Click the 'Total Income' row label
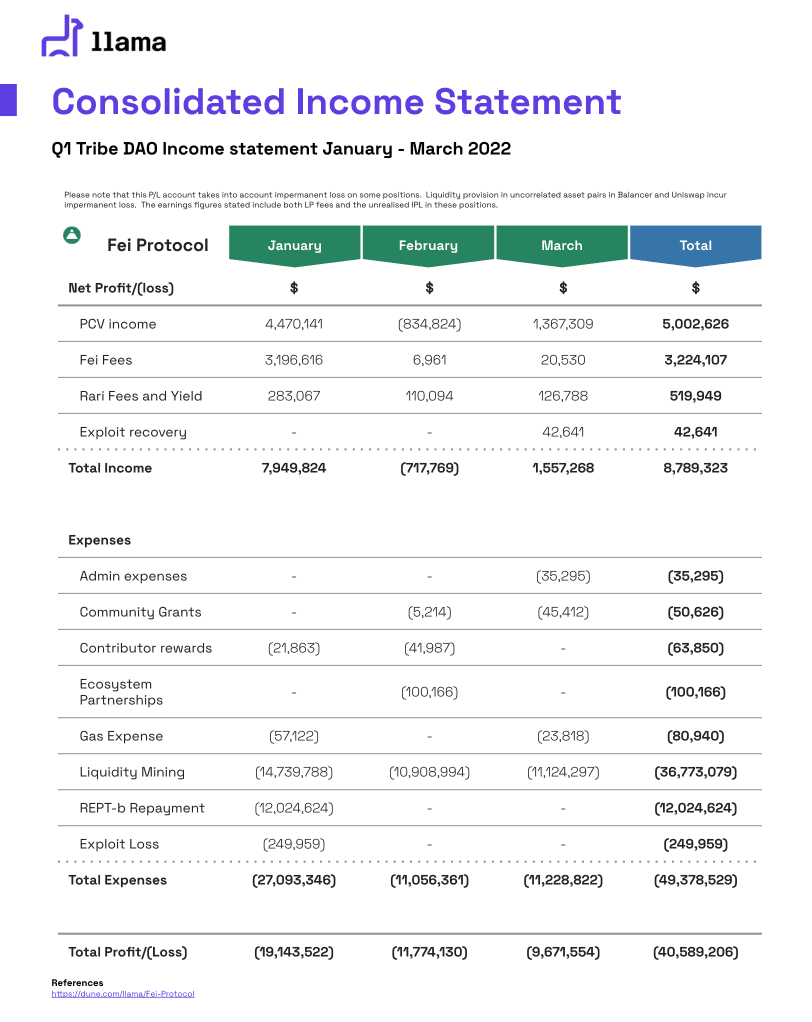Screen dimensions: 812x1022 110,468
